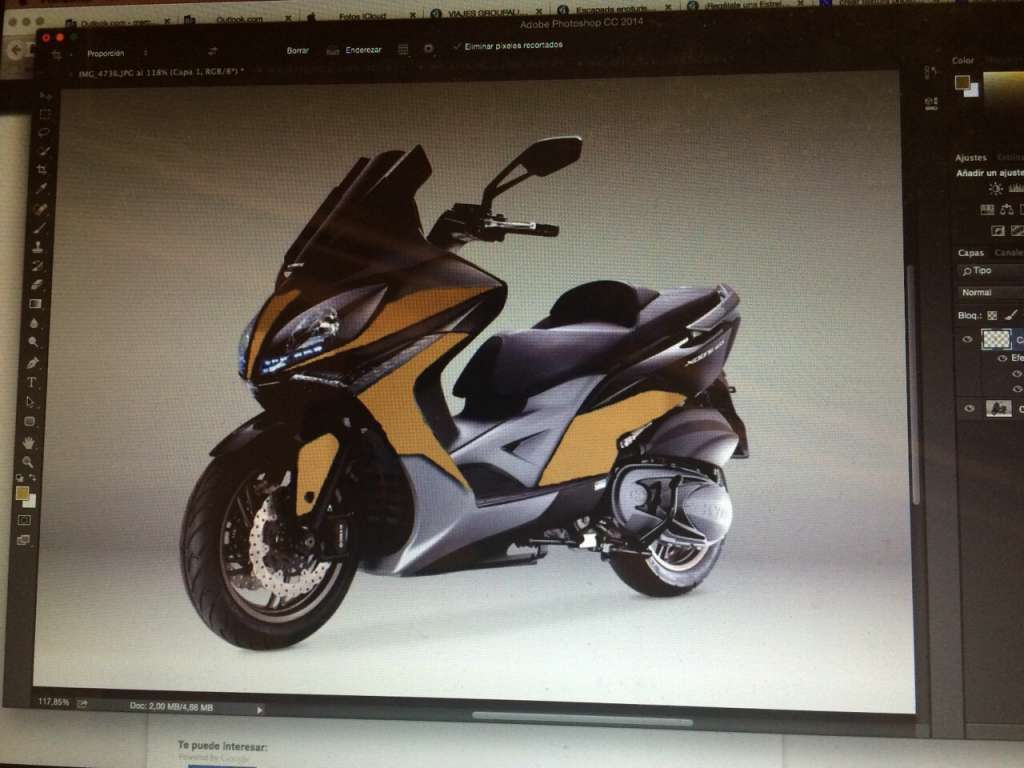Image resolution: width=1024 pixels, height=768 pixels.
Task: Open the Ajustes panel tab
Action: point(970,158)
